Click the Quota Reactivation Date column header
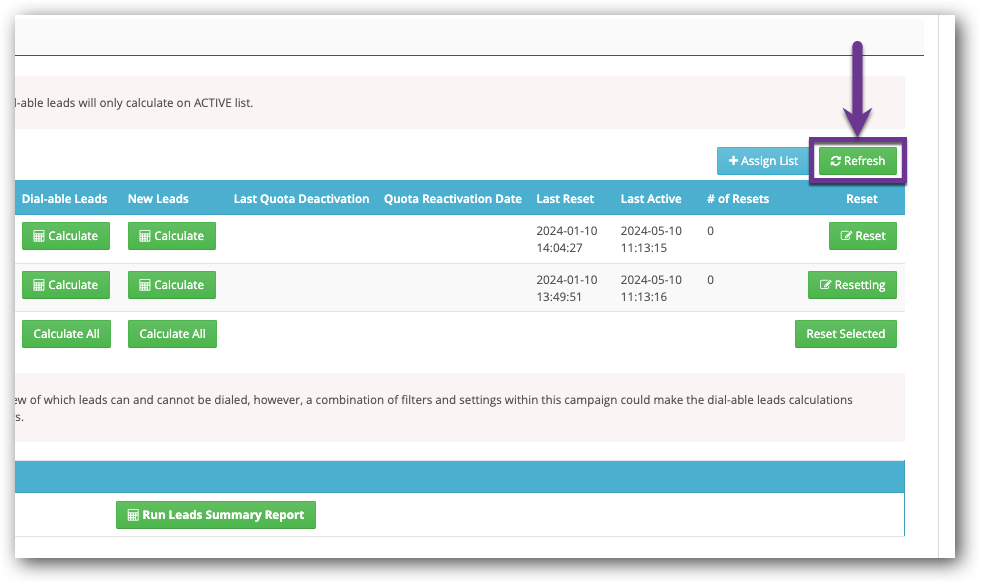 tap(452, 199)
